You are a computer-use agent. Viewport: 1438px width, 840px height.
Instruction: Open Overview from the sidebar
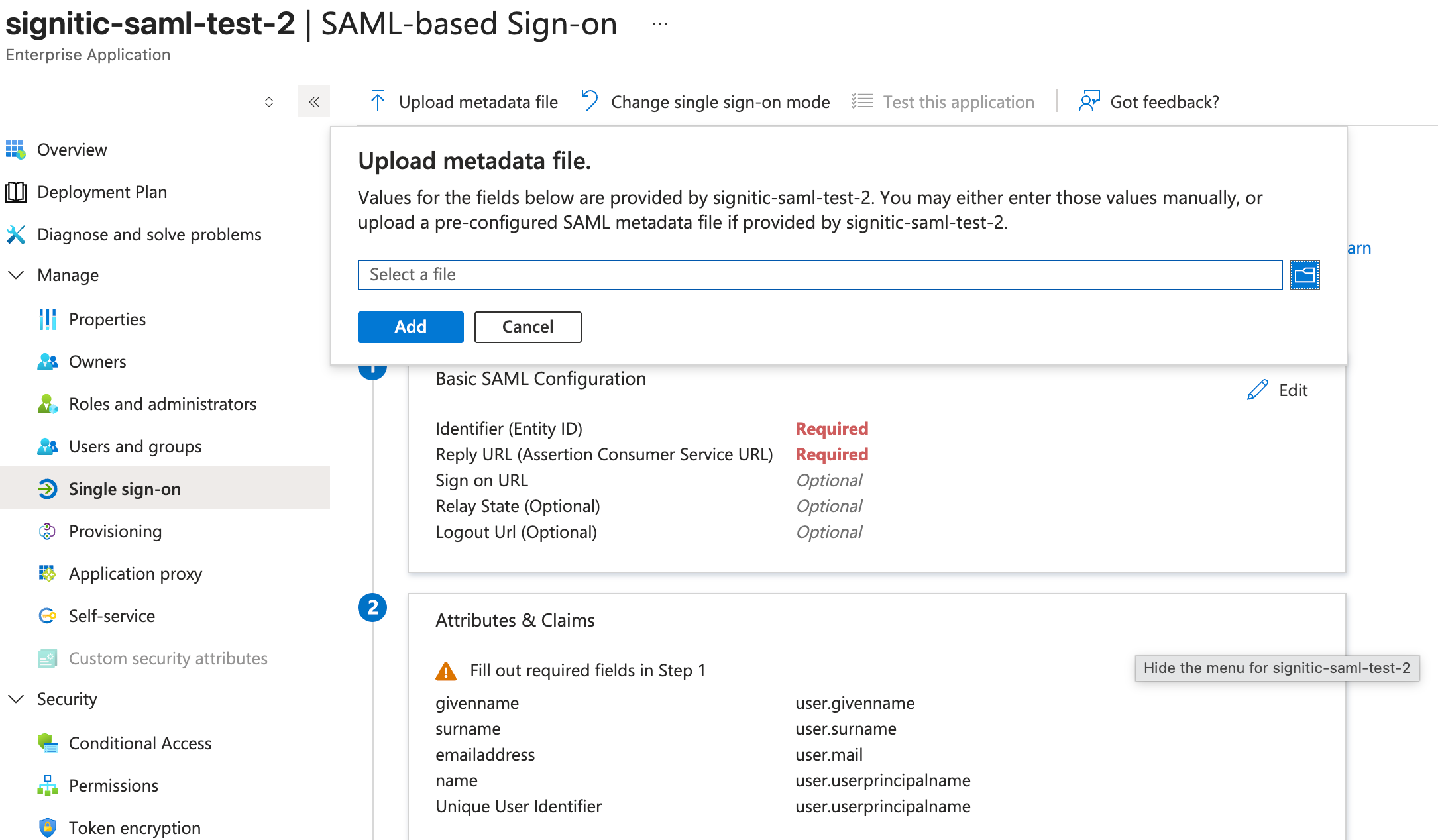[72, 150]
